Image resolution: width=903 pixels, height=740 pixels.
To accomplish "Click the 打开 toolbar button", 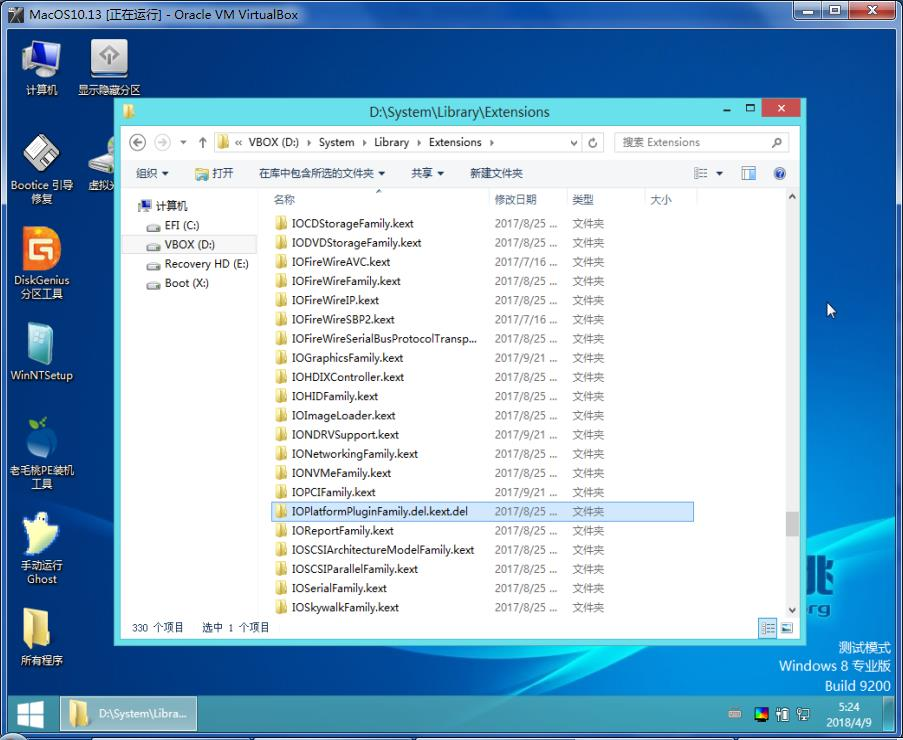I will point(214,173).
